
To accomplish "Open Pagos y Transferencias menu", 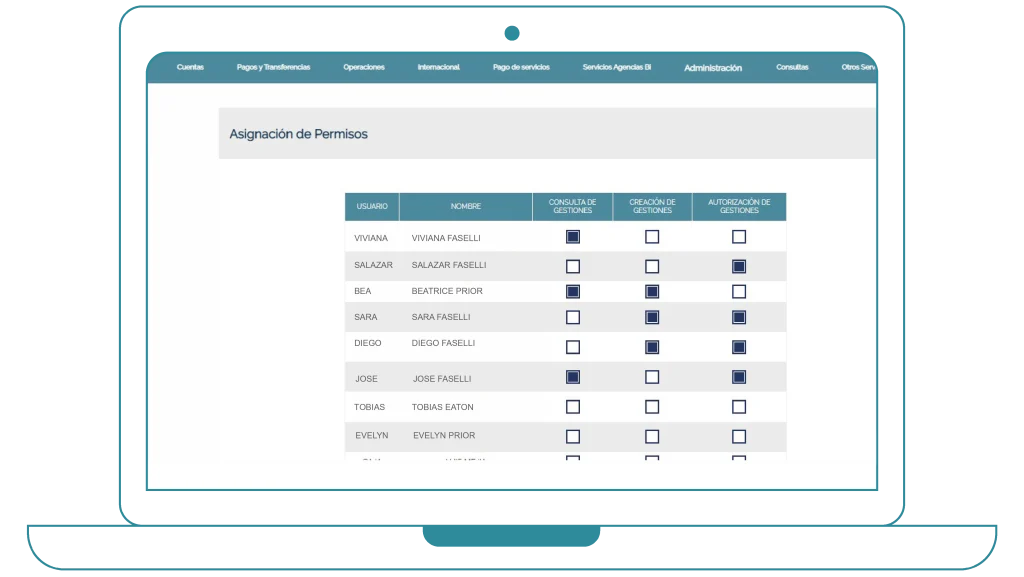I will [273, 68].
